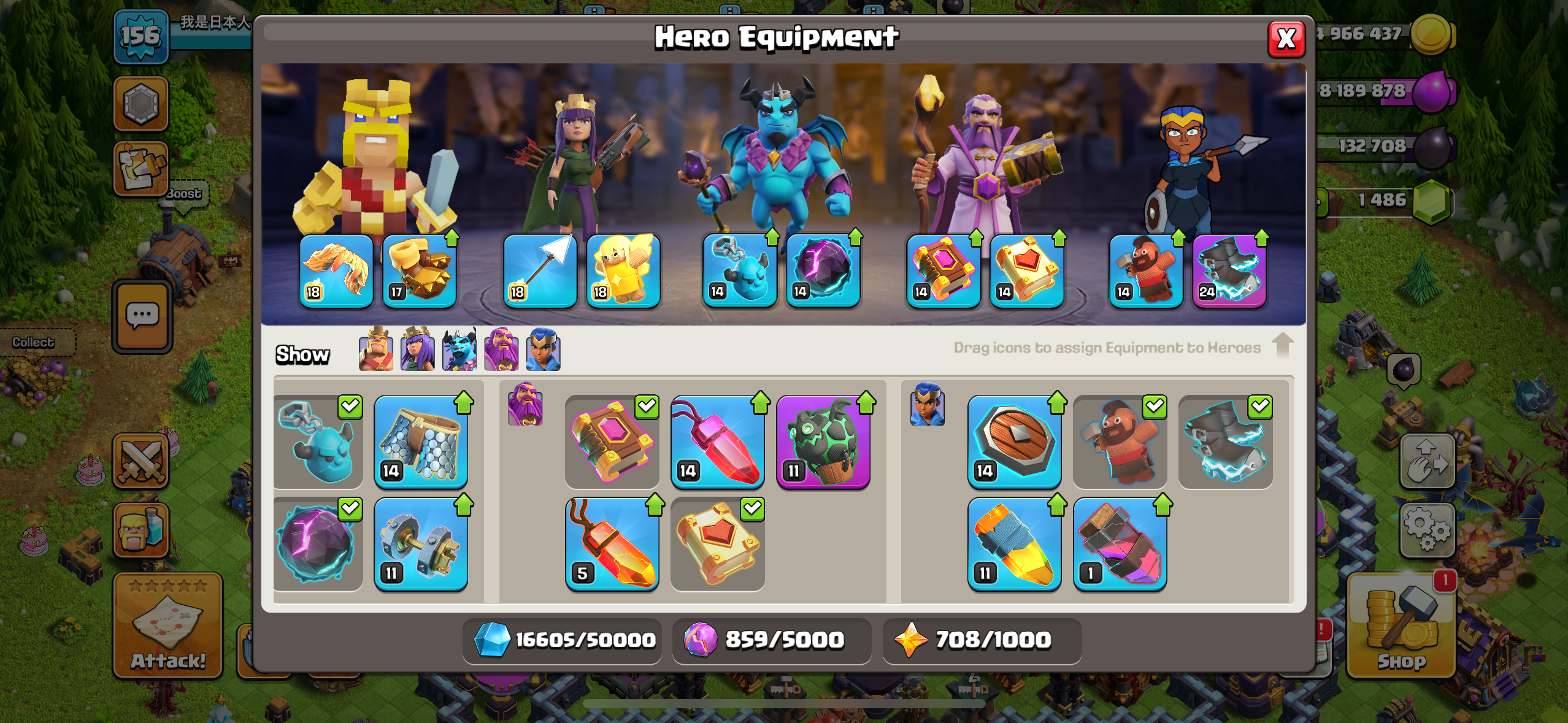Select the level 14 Metal Pants equipment

tap(421, 442)
